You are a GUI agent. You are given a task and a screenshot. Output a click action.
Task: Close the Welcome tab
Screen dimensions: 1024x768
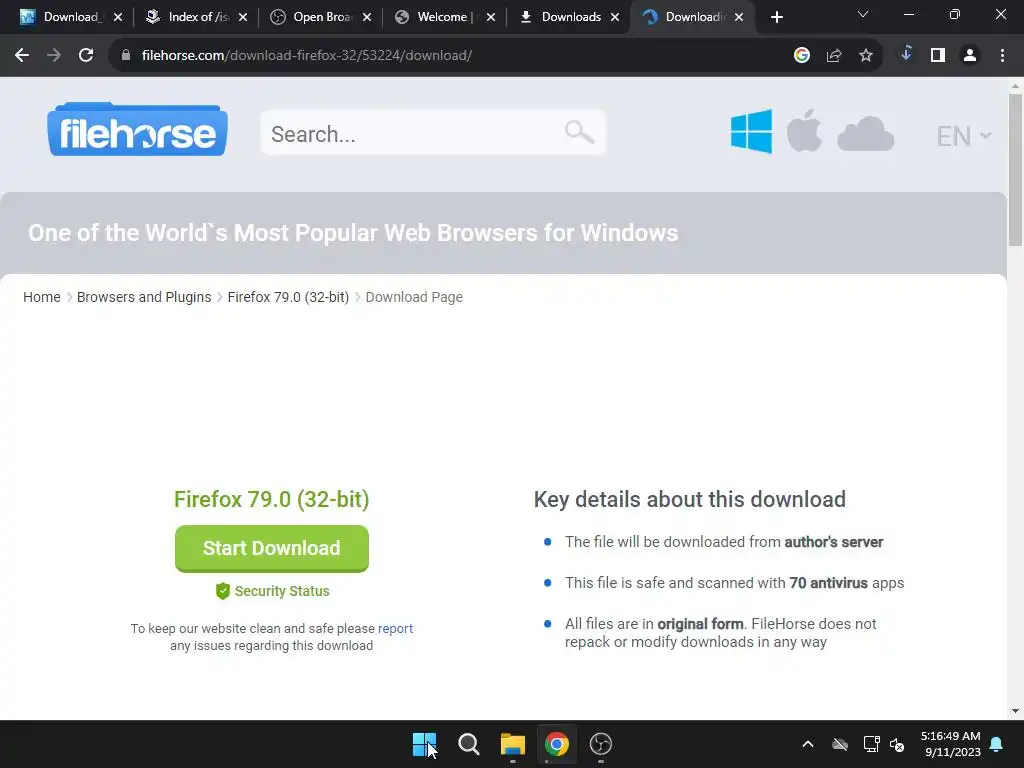[491, 18]
